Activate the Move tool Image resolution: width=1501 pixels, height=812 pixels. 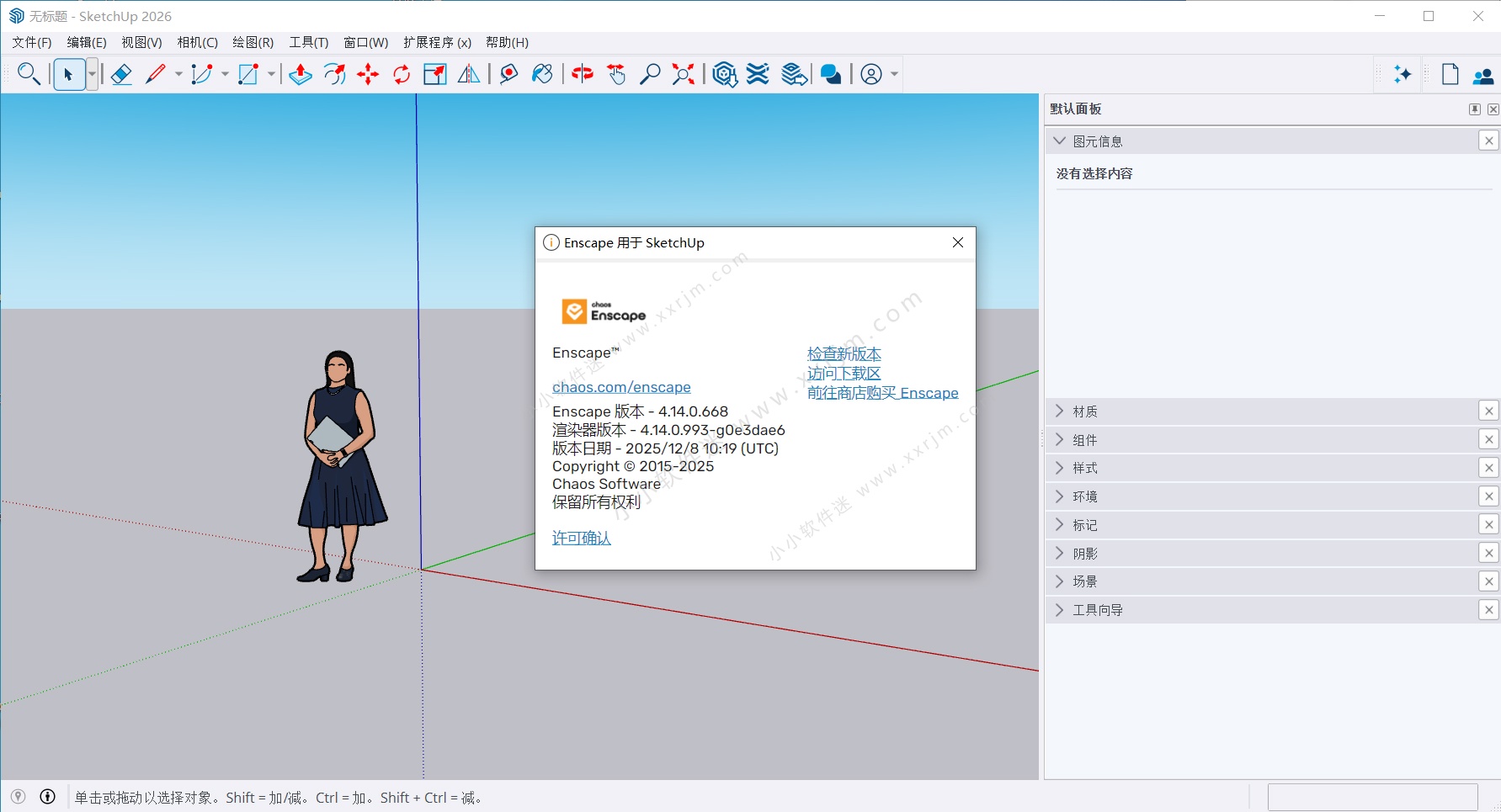click(368, 75)
